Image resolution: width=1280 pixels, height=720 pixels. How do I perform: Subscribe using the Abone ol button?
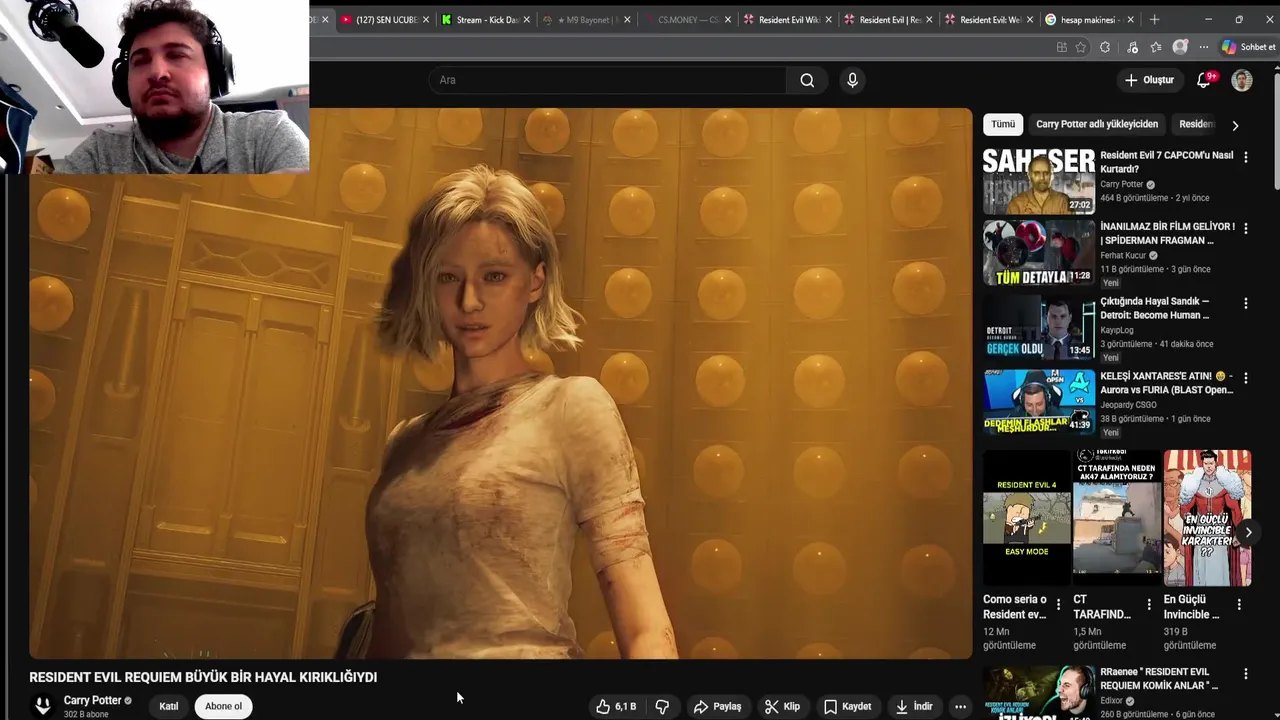pos(223,706)
